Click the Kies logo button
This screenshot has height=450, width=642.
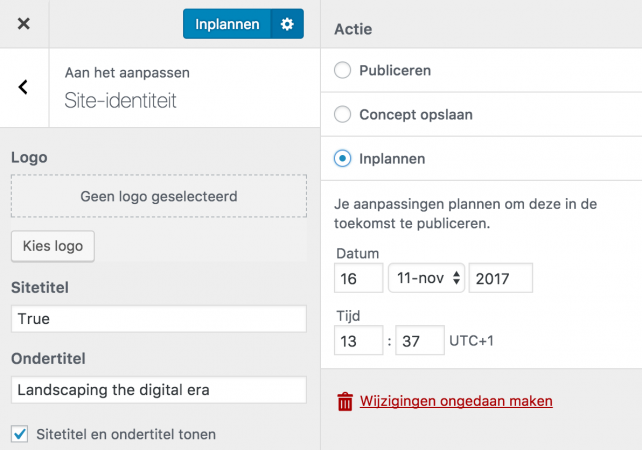[x=53, y=246]
